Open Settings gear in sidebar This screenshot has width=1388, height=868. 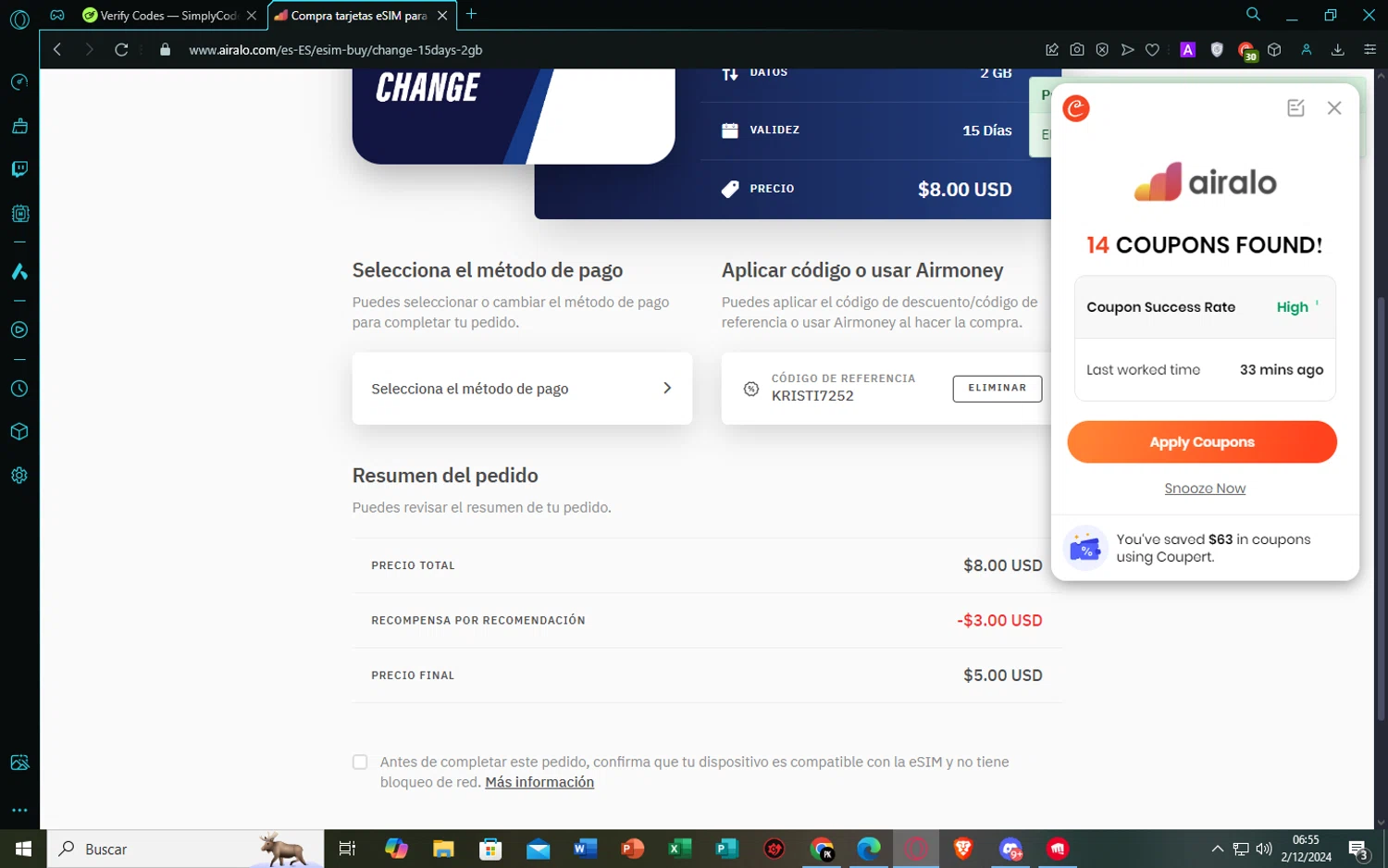click(19, 476)
